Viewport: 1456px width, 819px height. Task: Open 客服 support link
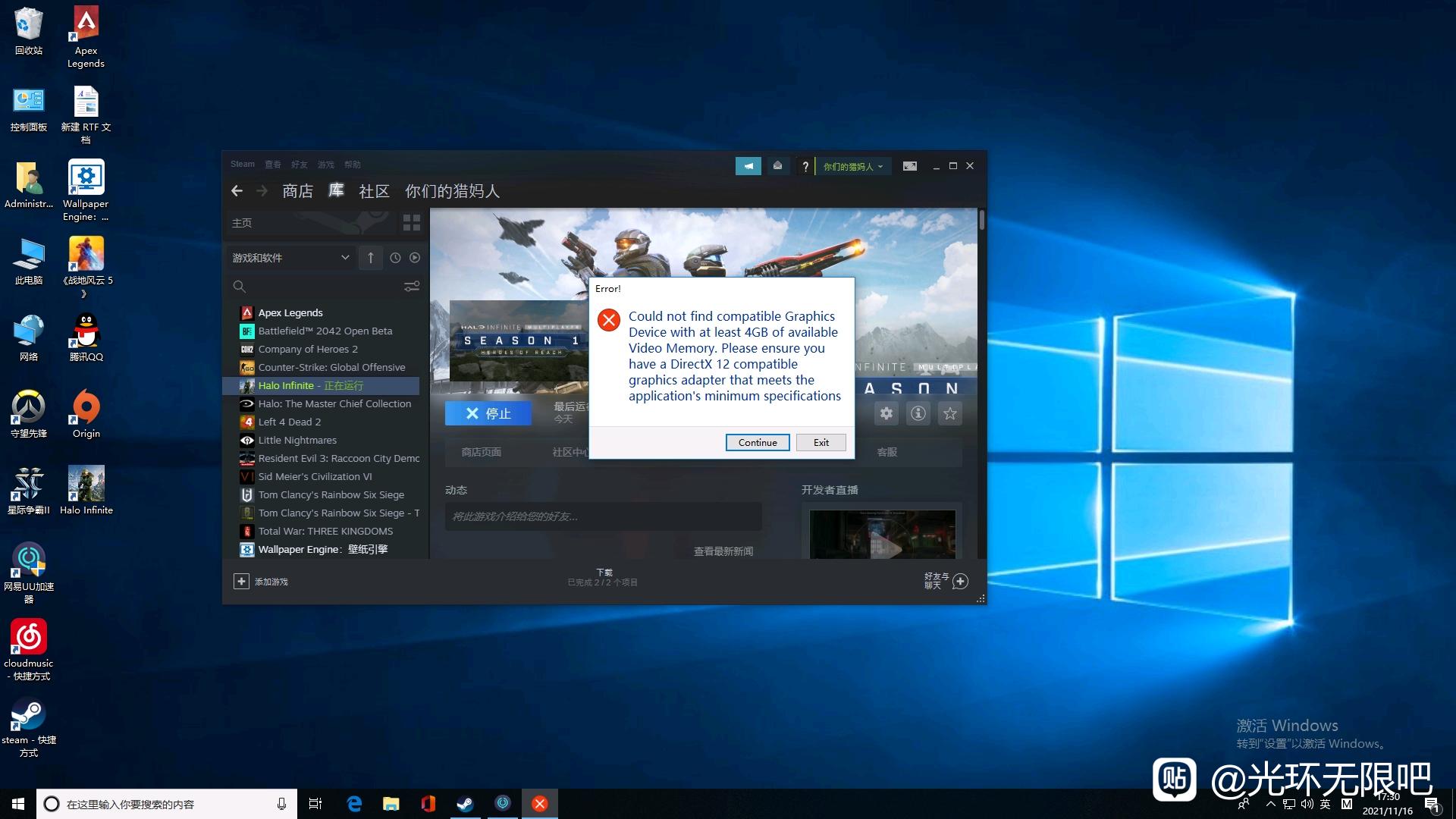point(887,452)
